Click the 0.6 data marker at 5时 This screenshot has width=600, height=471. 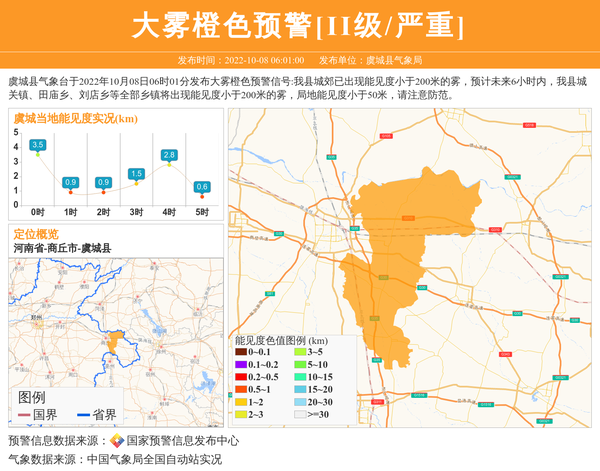click(x=202, y=187)
